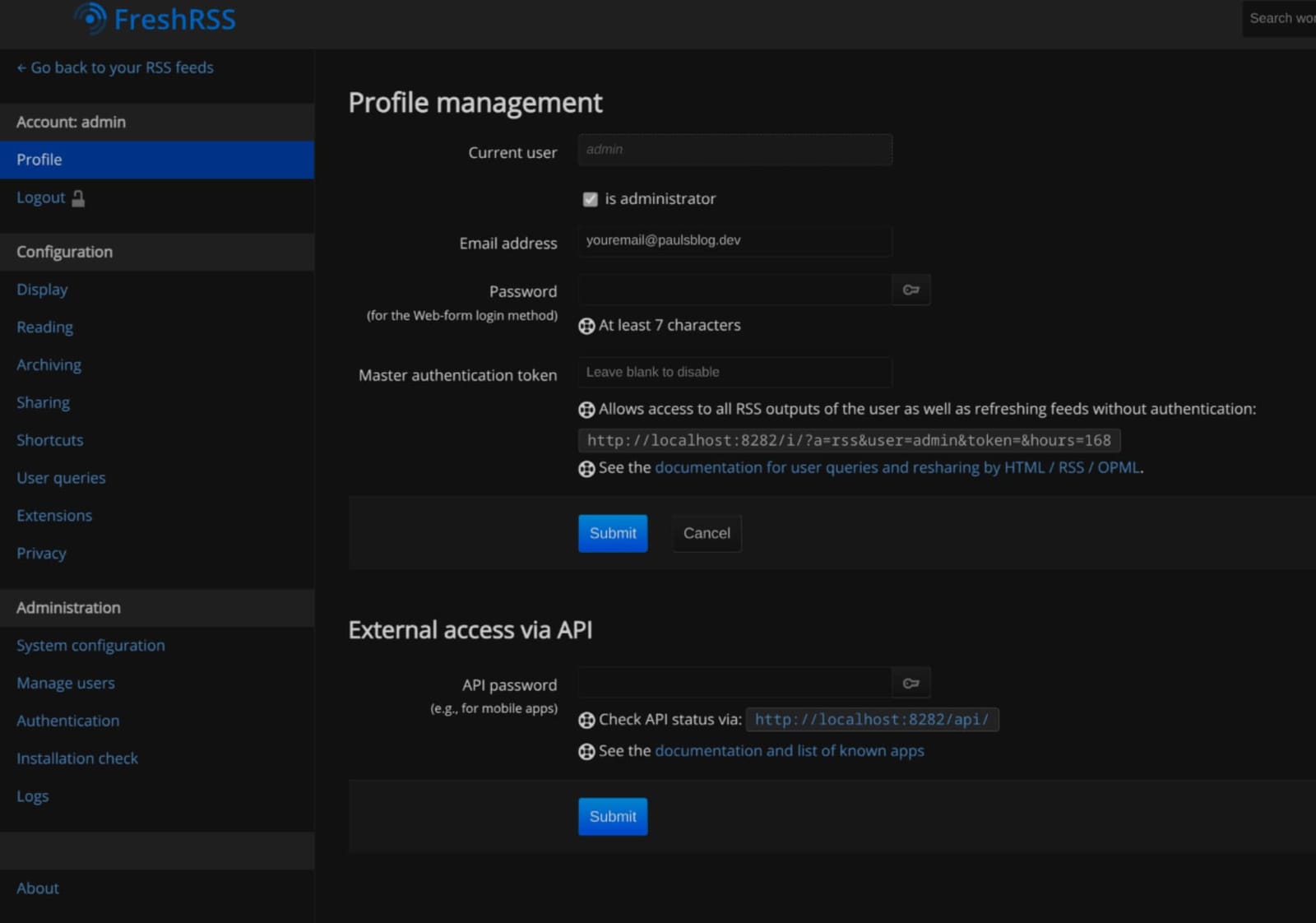This screenshot has width=1316, height=923.
Task: Click the help icon before the RSS access explanation
Action: [x=586, y=409]
